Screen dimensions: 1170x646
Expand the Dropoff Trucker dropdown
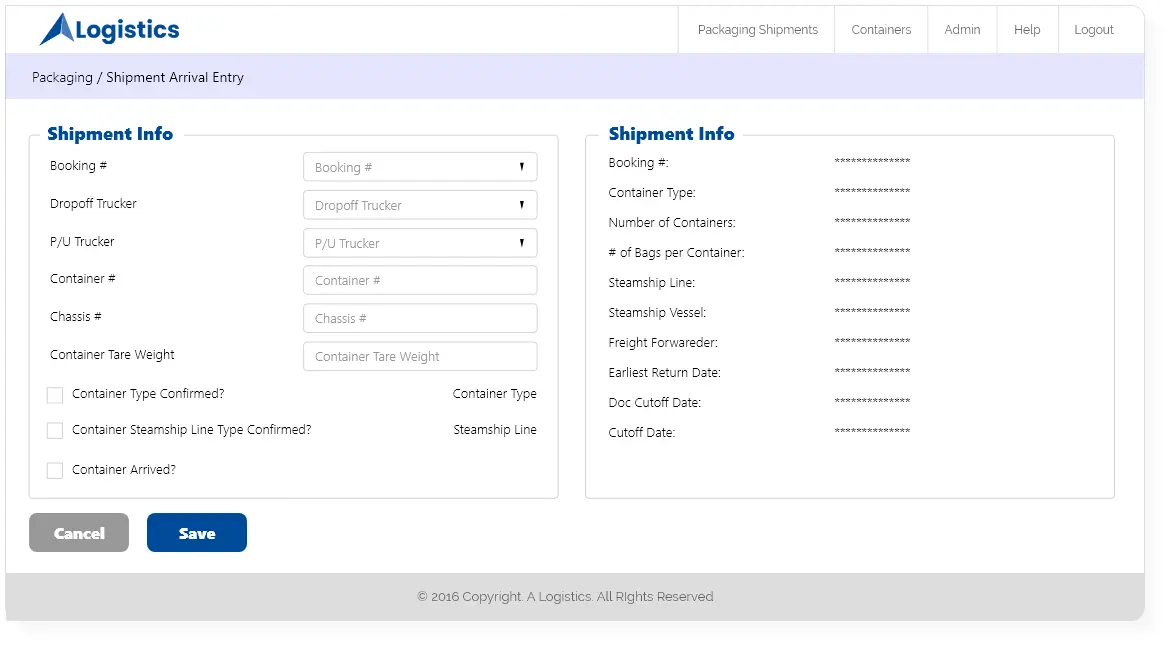pos(420,205)
